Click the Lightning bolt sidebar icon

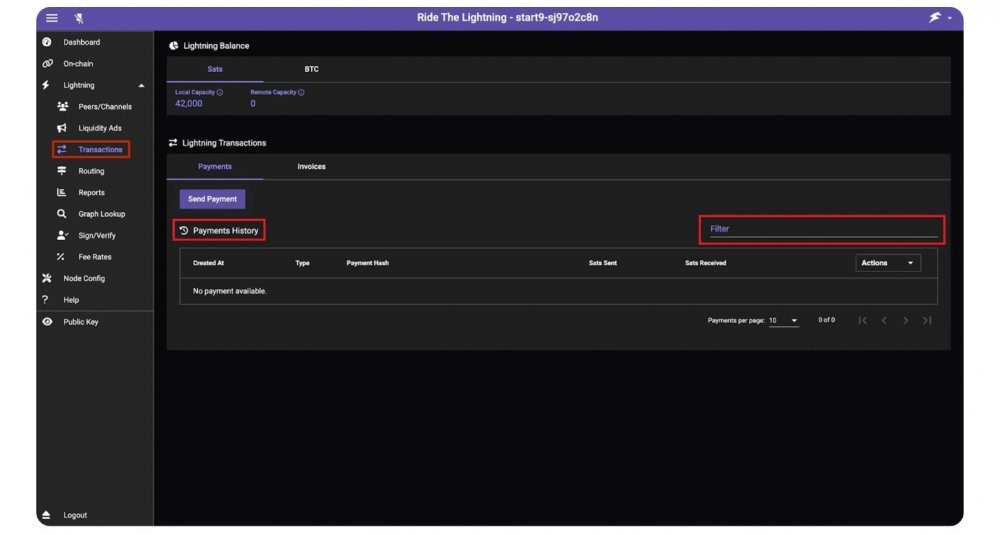point(46,85)
